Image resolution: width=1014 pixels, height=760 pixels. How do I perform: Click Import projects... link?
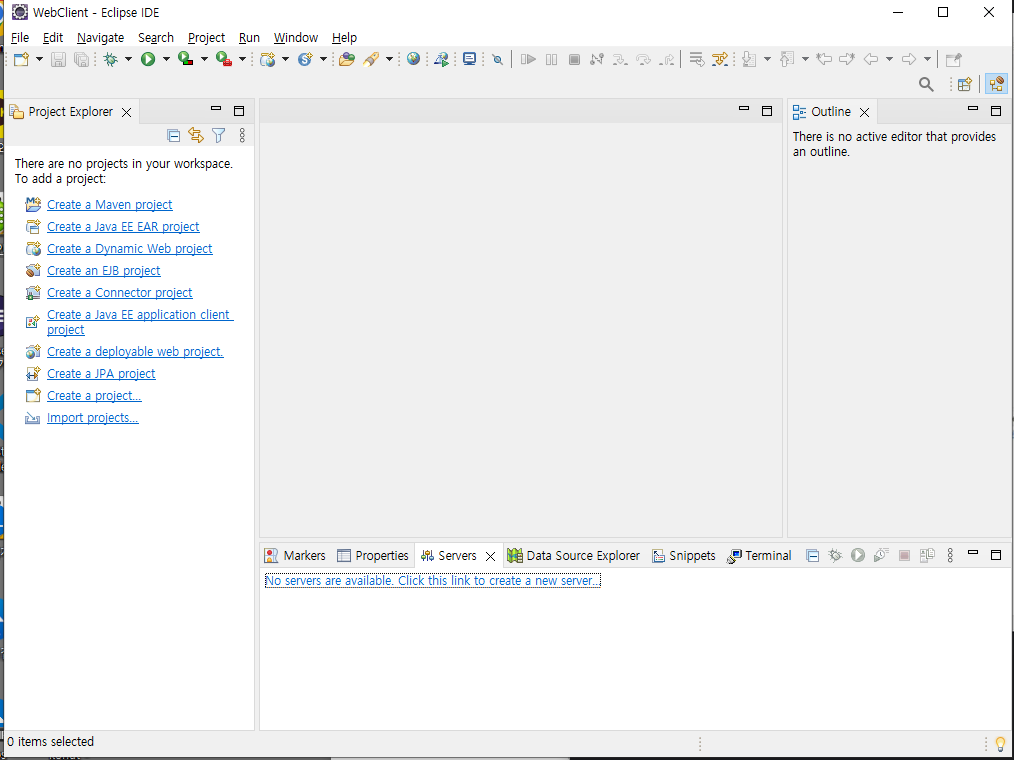(x=92, y=417)
